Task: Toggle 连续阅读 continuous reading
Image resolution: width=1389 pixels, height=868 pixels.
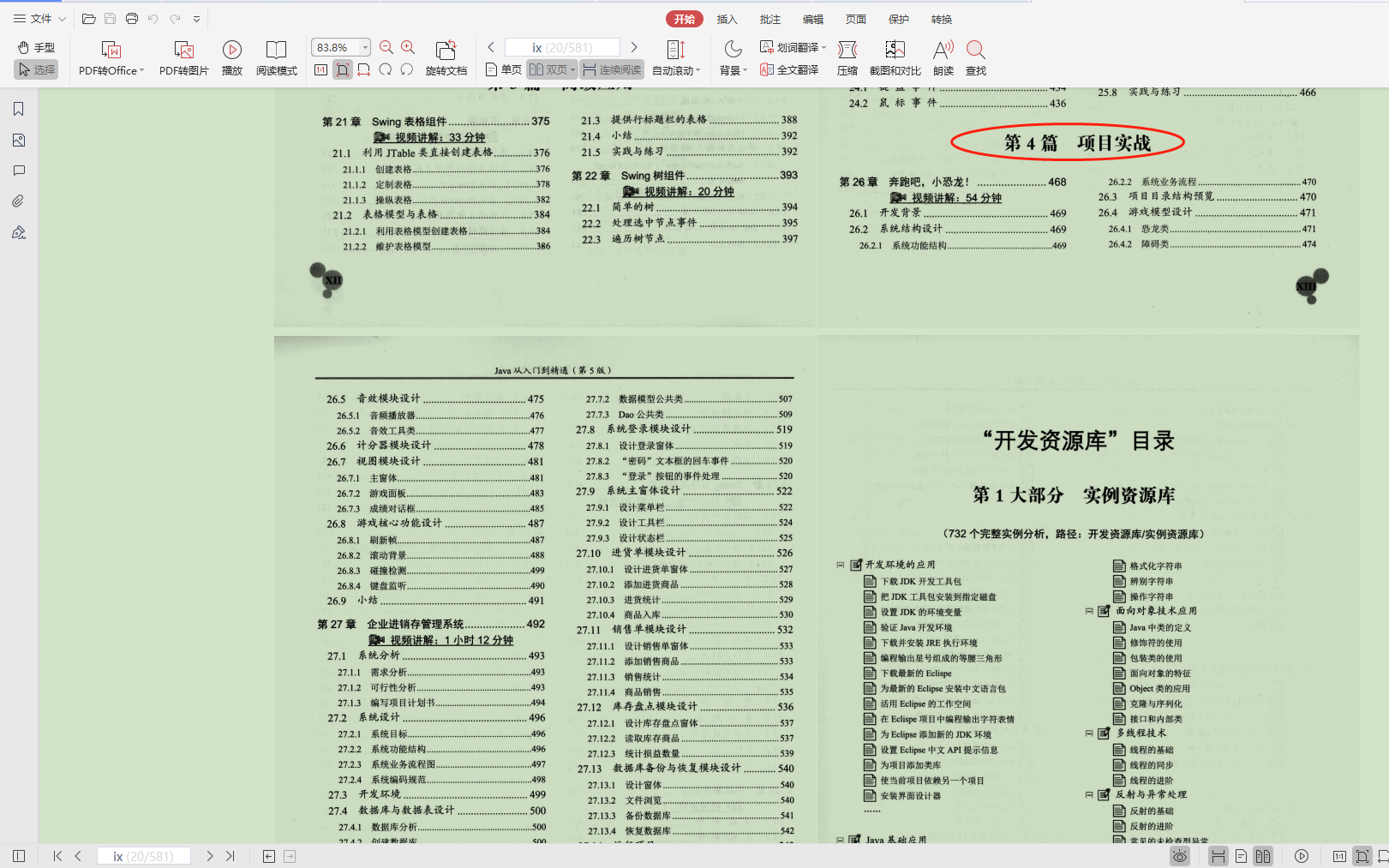Action: 612,69
